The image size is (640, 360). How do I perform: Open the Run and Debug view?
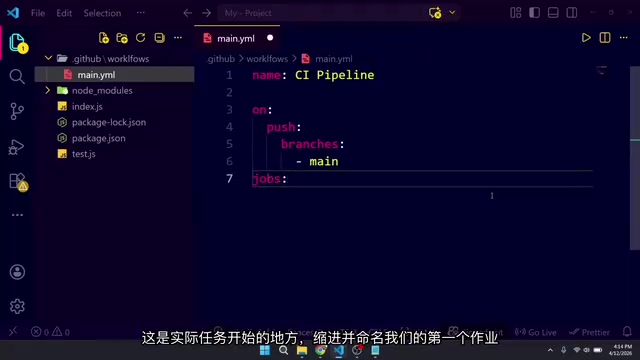click(x=16, y=147)
